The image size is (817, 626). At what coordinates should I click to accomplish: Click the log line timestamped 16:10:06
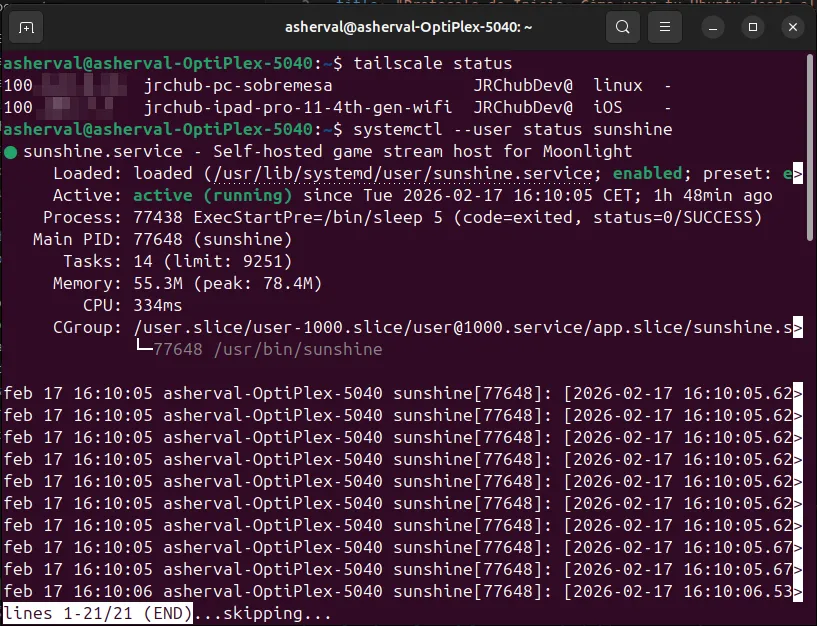(x=403, y=592)
